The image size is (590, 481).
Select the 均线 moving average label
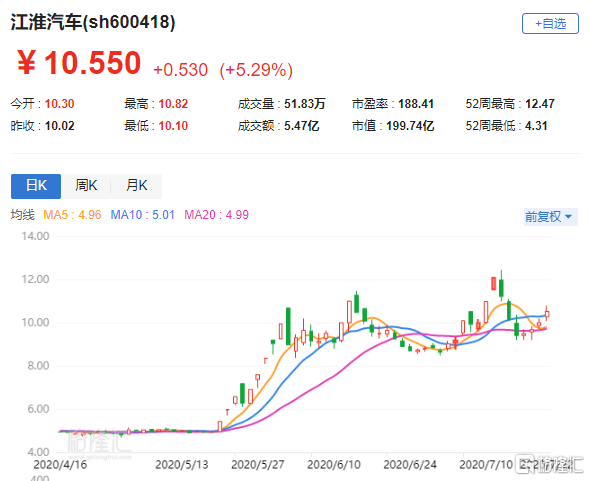coord(22,215)
